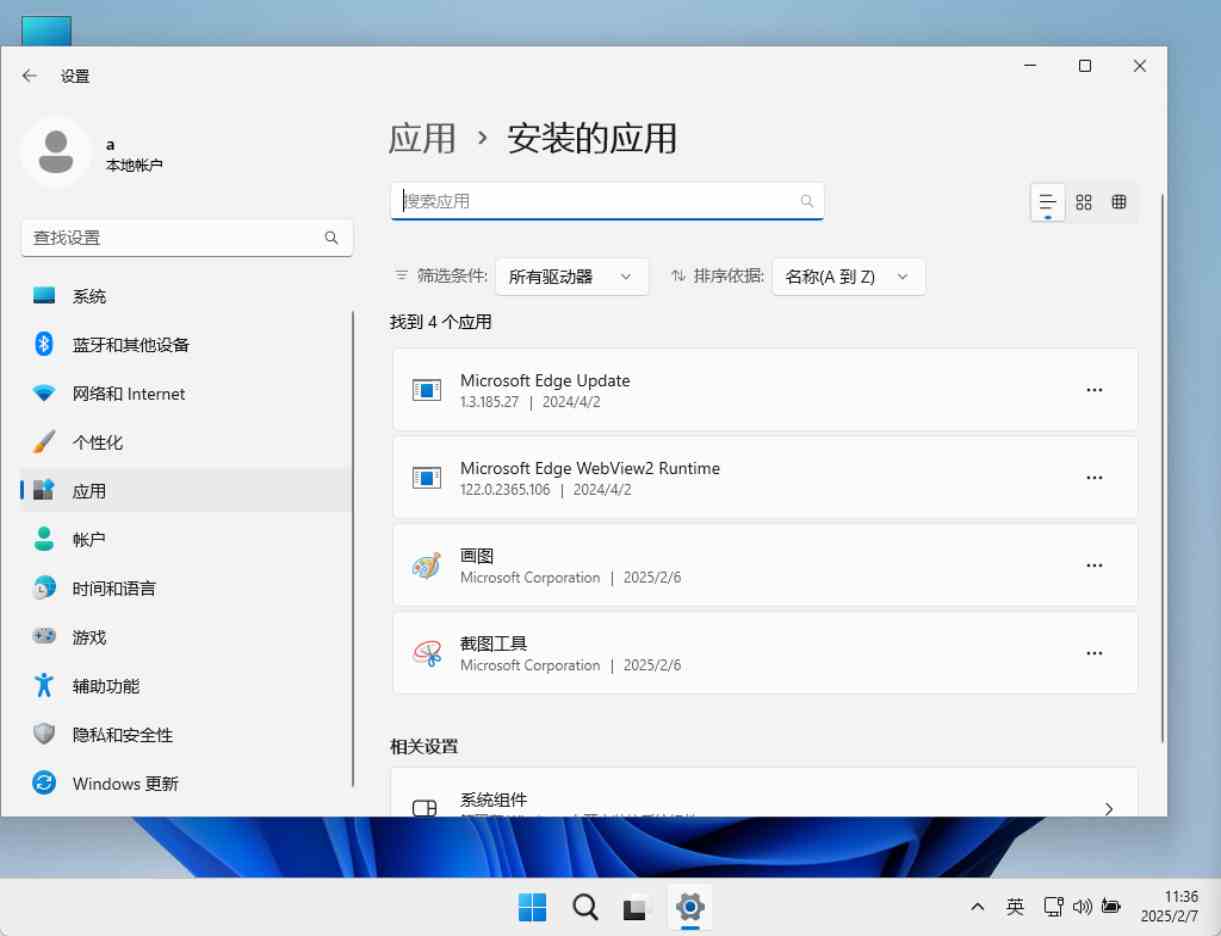The image size is (1221, 936).
Task: Select 时间和语言 label in the sidebar
Action: 114,588
